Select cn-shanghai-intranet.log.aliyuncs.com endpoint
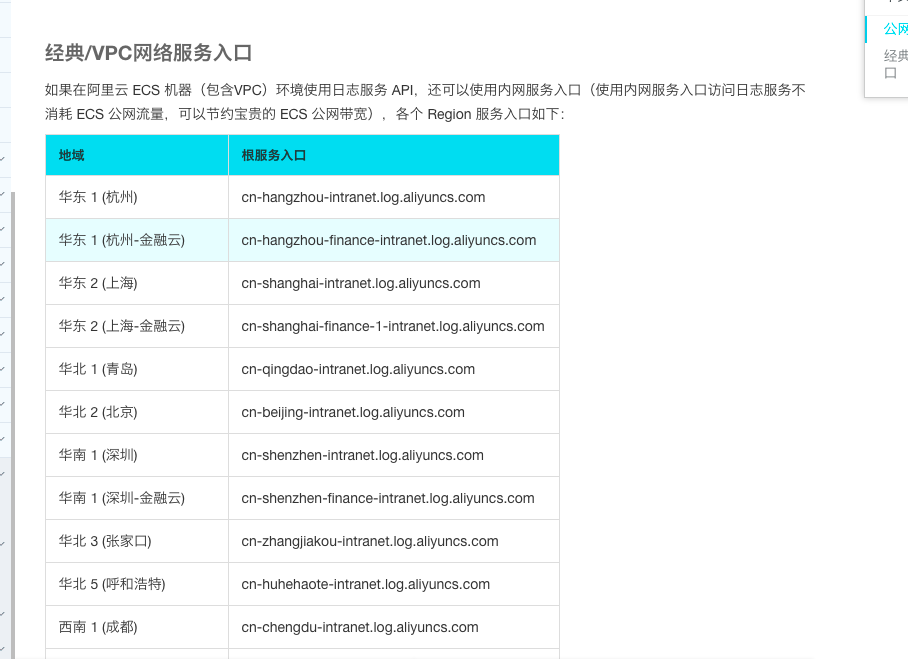The height and width of the screenshot is (659, 908). click(361, 283)
